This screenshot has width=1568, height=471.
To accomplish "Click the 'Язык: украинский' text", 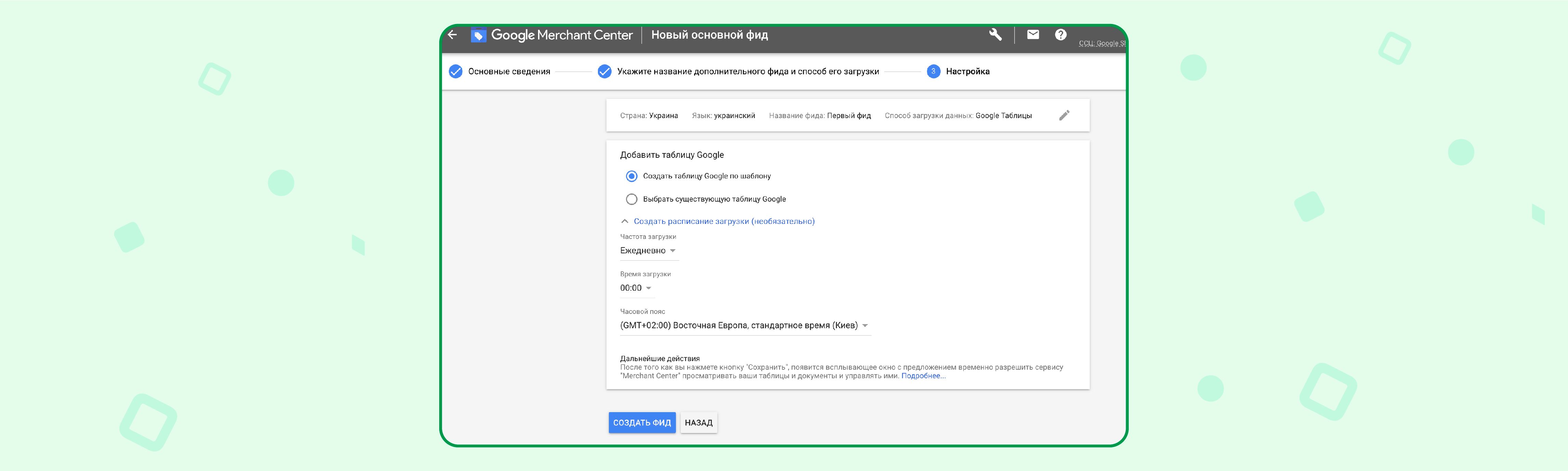I will point(723,116).
